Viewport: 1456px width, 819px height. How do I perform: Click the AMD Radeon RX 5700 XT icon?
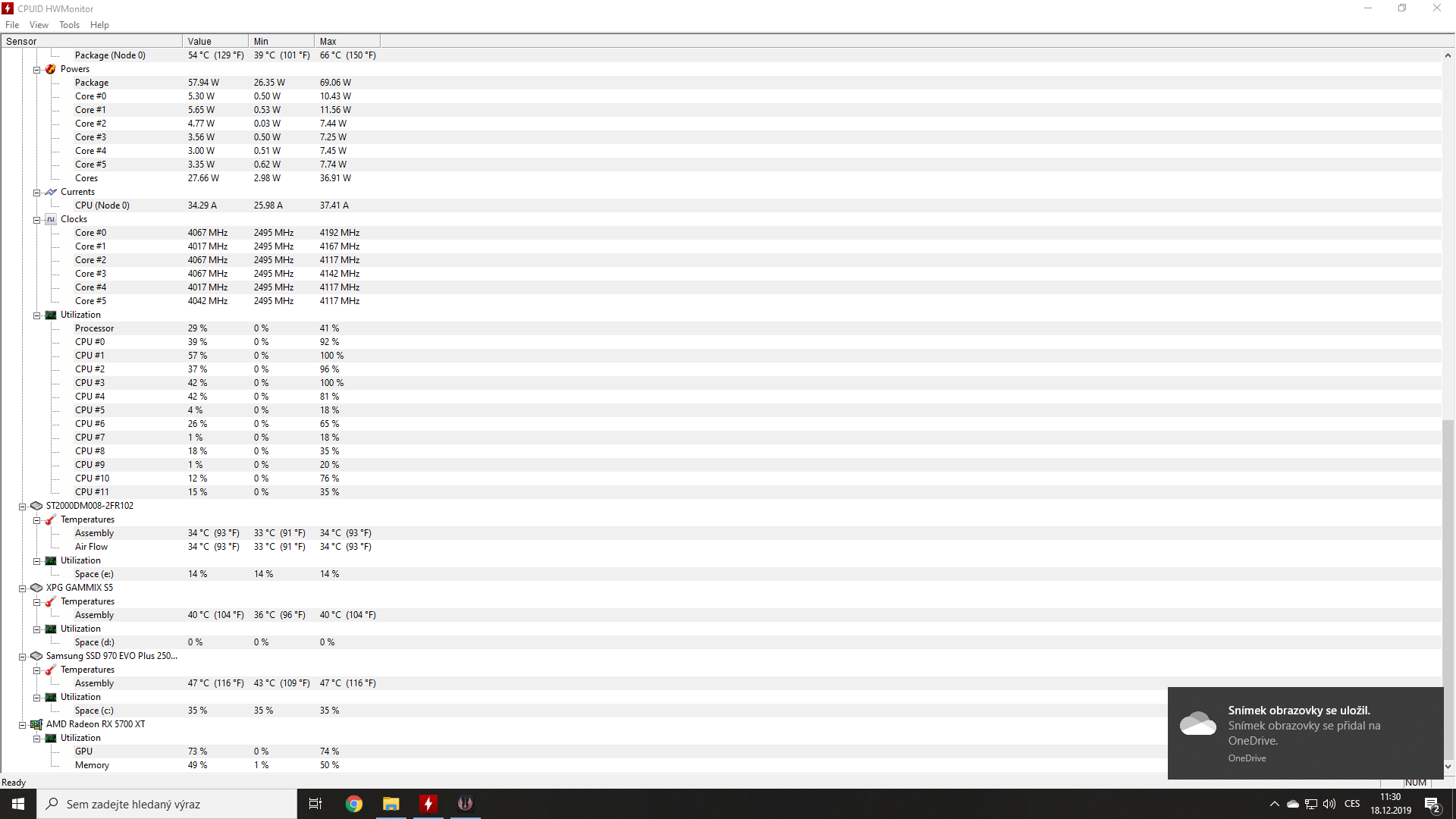[36, 724]
